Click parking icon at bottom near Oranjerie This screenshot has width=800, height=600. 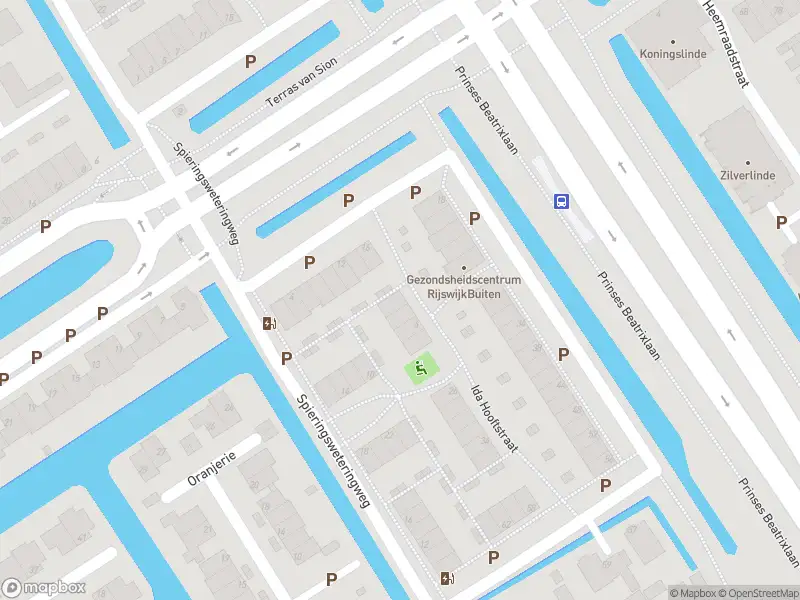click(x=332, y=579)
